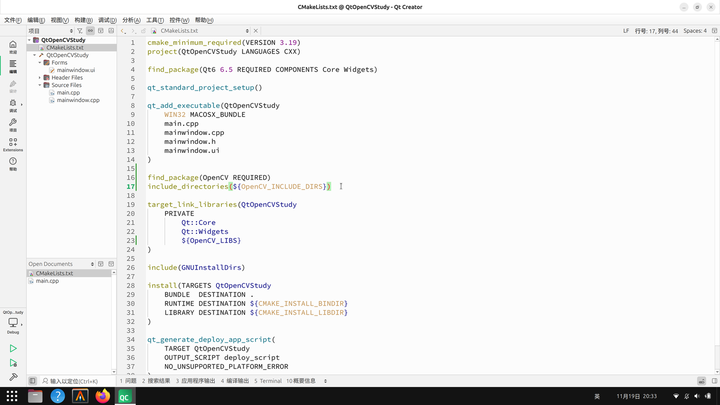Start debugging with run-debug icon
This screenshot has height=405, width=720.
tap(13, 363)
